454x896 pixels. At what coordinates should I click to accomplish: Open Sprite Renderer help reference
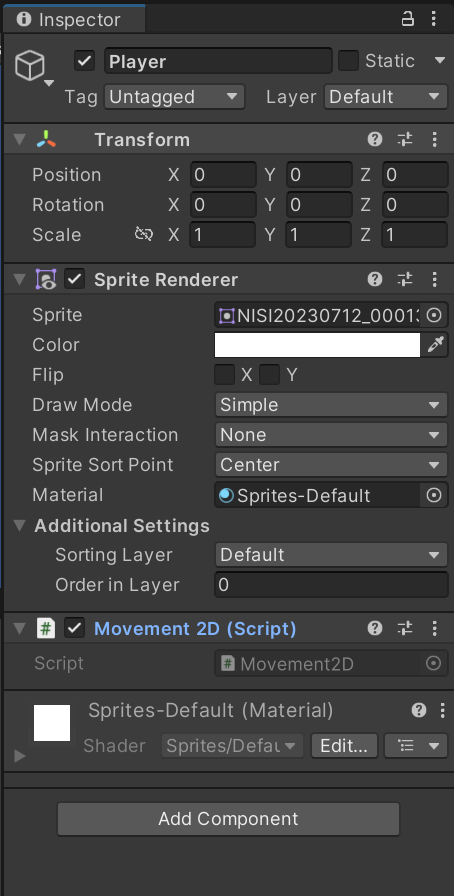tap(375, 279)
